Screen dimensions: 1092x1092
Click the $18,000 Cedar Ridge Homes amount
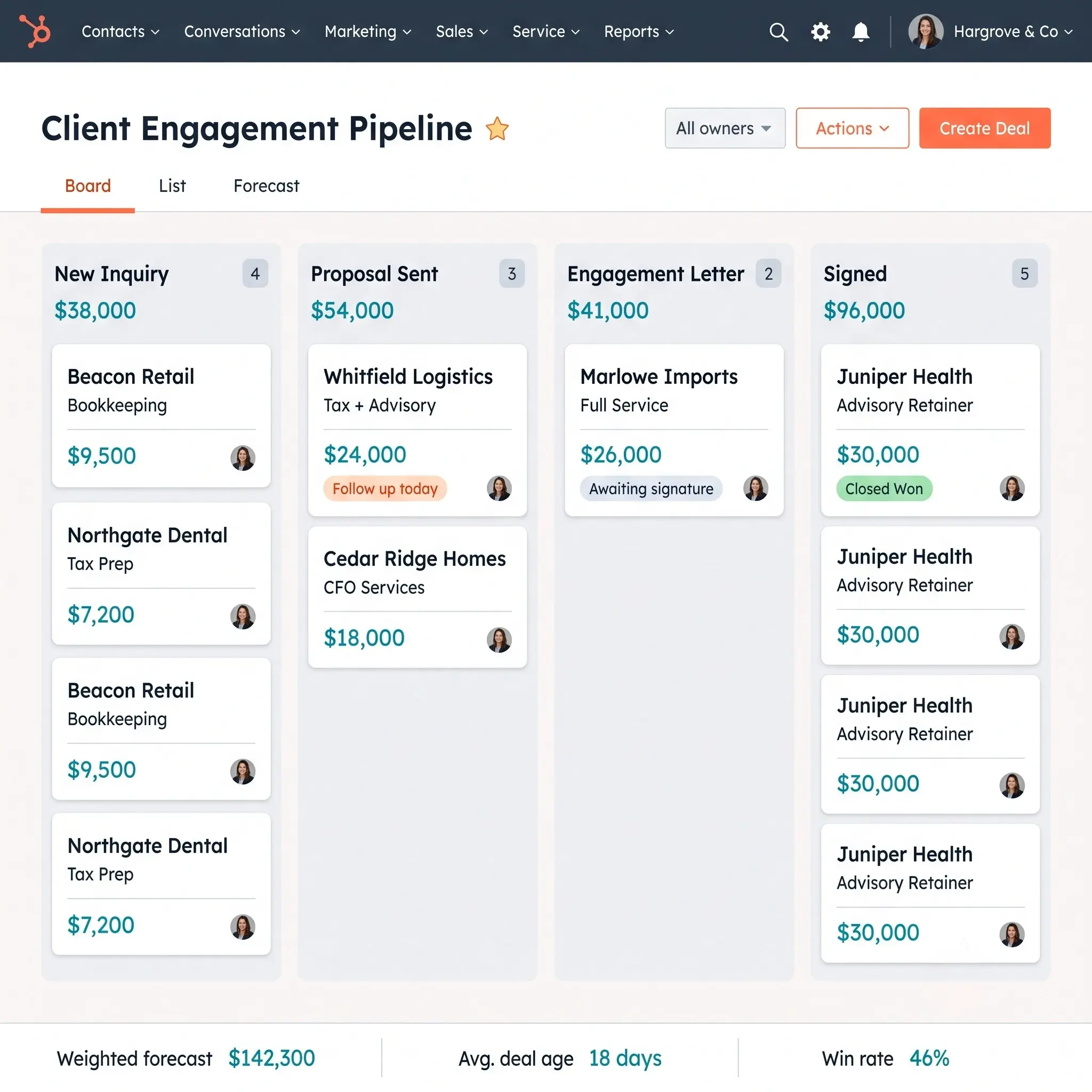364,638
